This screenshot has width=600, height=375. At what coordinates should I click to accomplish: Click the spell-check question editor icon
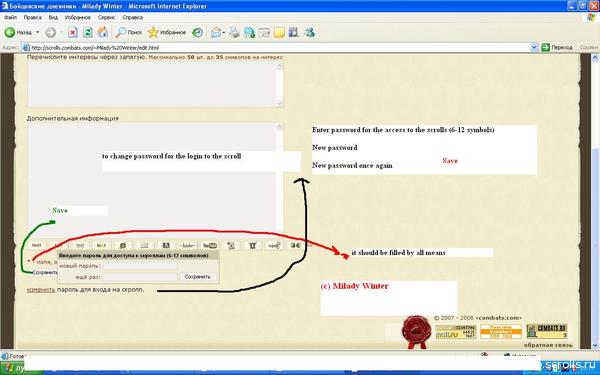[x=274, y=245]
